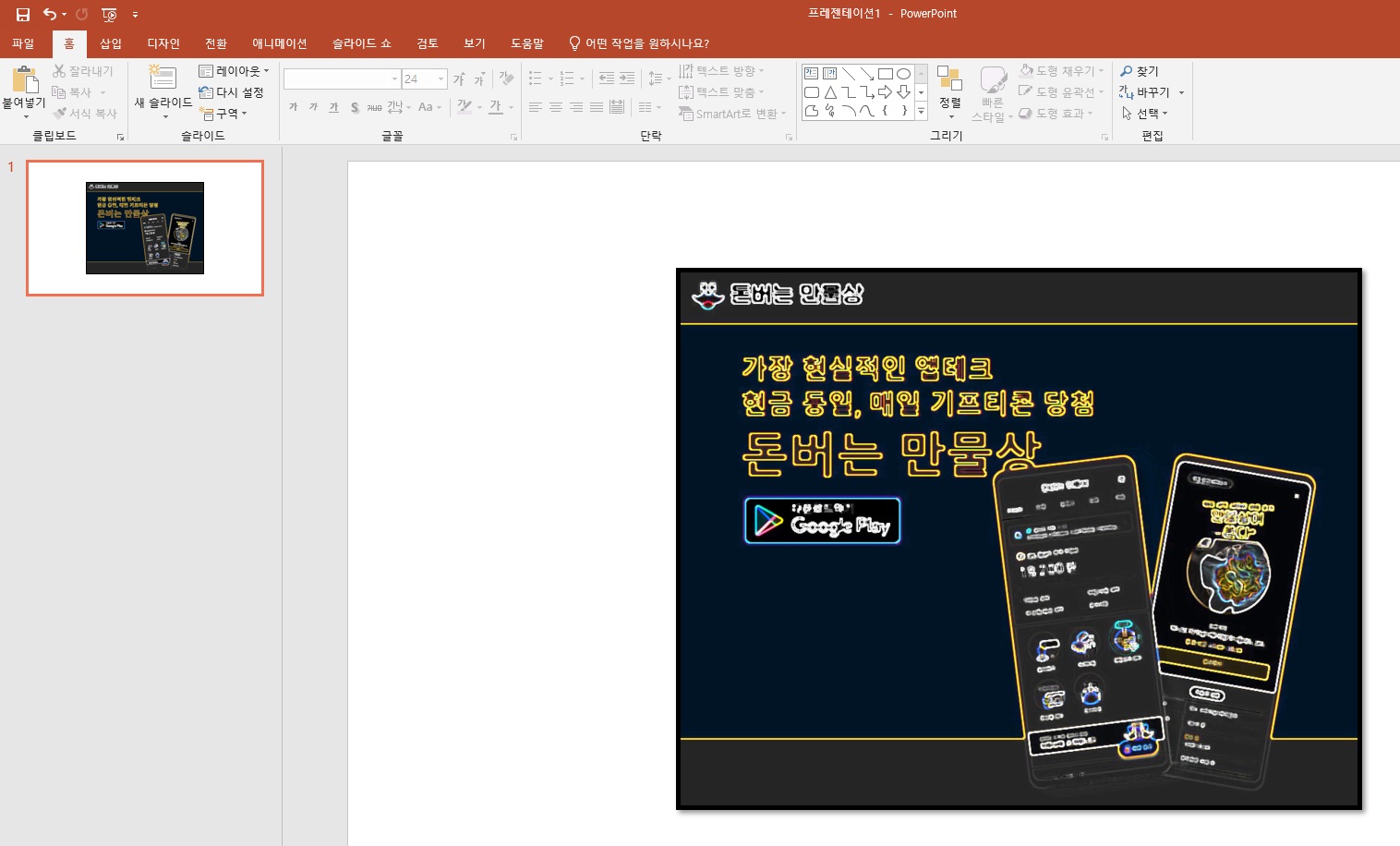
Task: Click the bullet list icon
Action: coord(536,79)
